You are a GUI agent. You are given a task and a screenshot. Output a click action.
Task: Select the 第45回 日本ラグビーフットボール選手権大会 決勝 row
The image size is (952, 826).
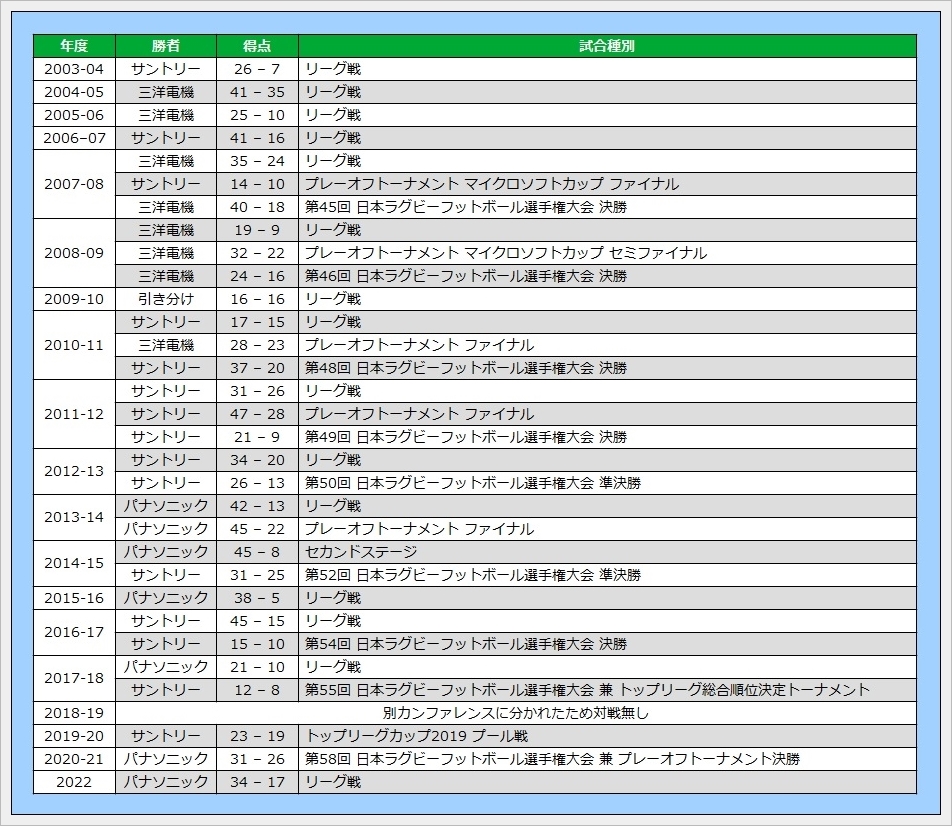coord(466,207)
